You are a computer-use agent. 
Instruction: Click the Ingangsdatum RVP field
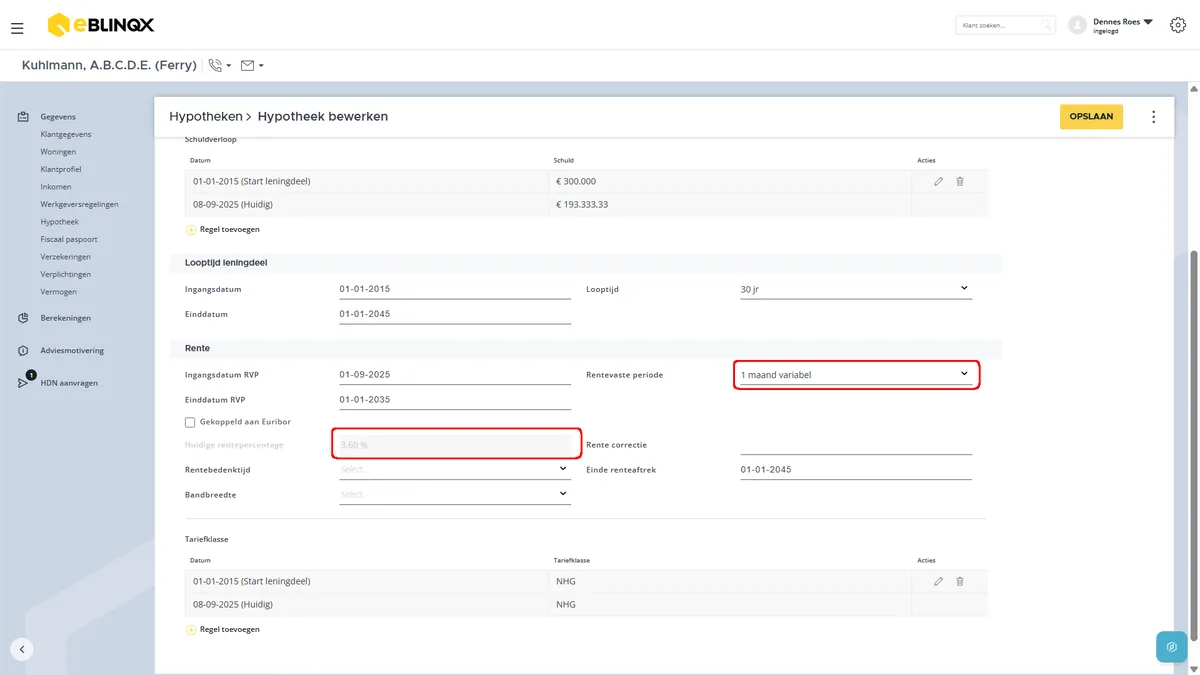455,375
